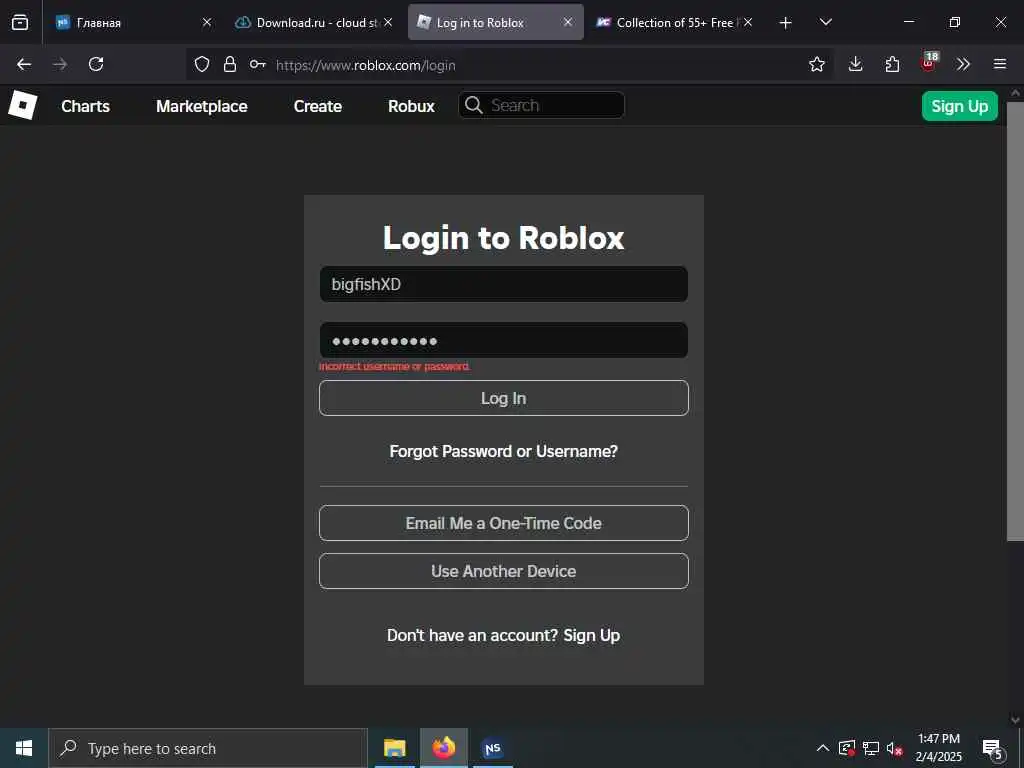1024x768 pixels.
Task: Open the Firefox View icon at tab strip start
Action: 20,22
